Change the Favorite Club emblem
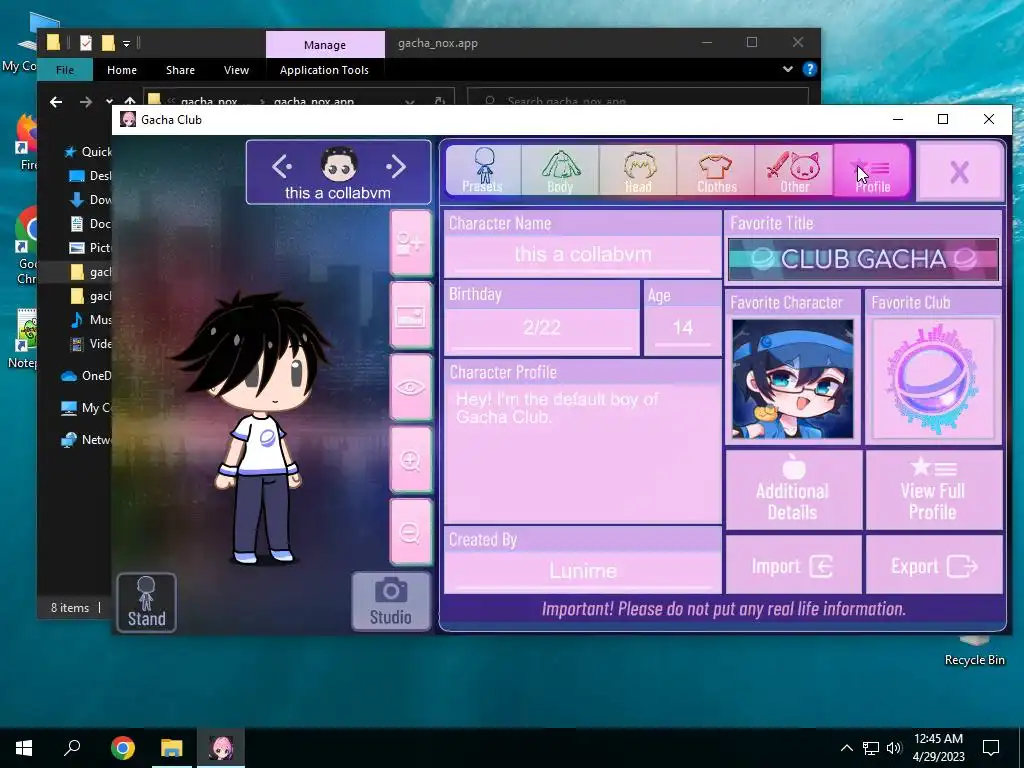 [x=933, y=379]
